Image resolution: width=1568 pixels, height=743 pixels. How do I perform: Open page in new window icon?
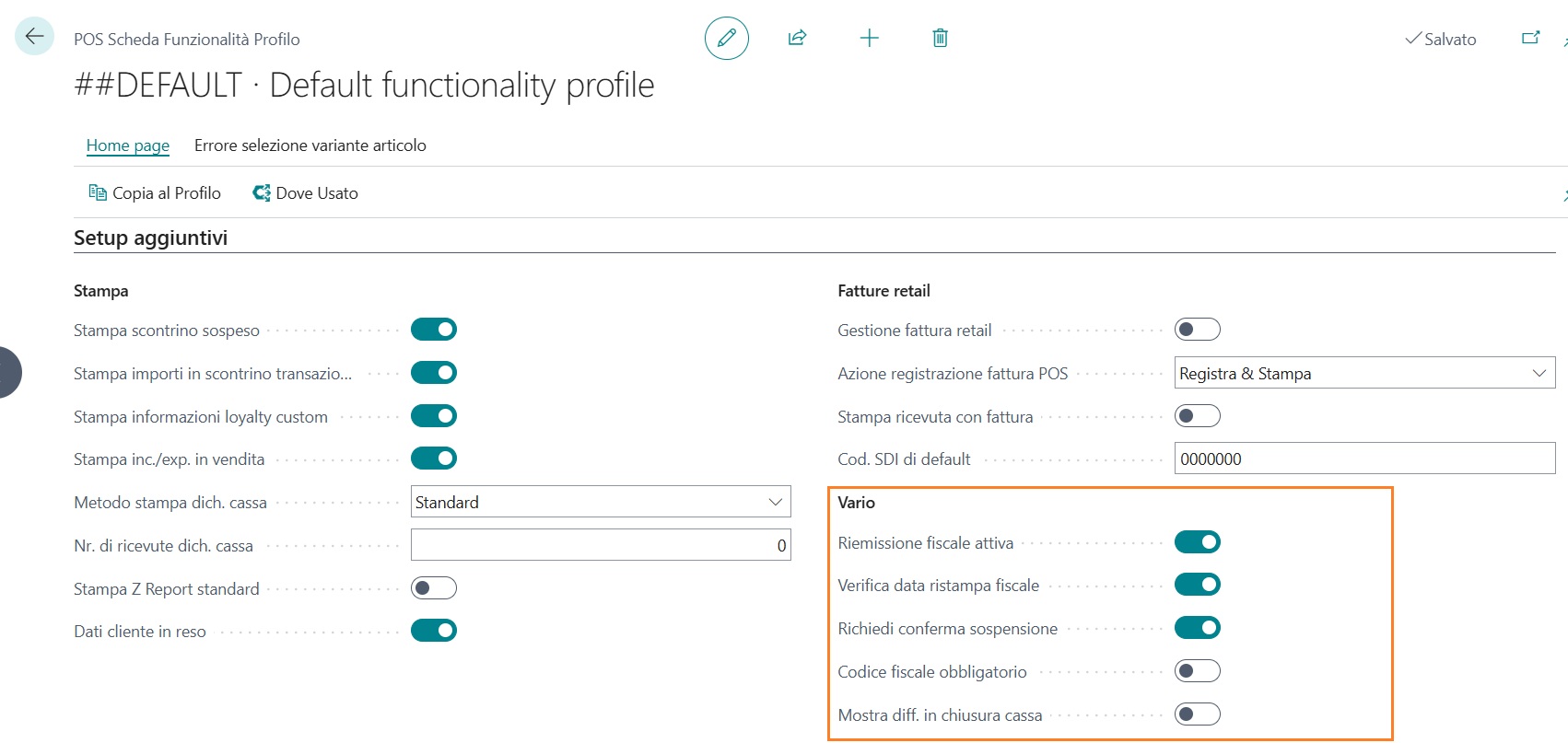[x=1530, y=38]
